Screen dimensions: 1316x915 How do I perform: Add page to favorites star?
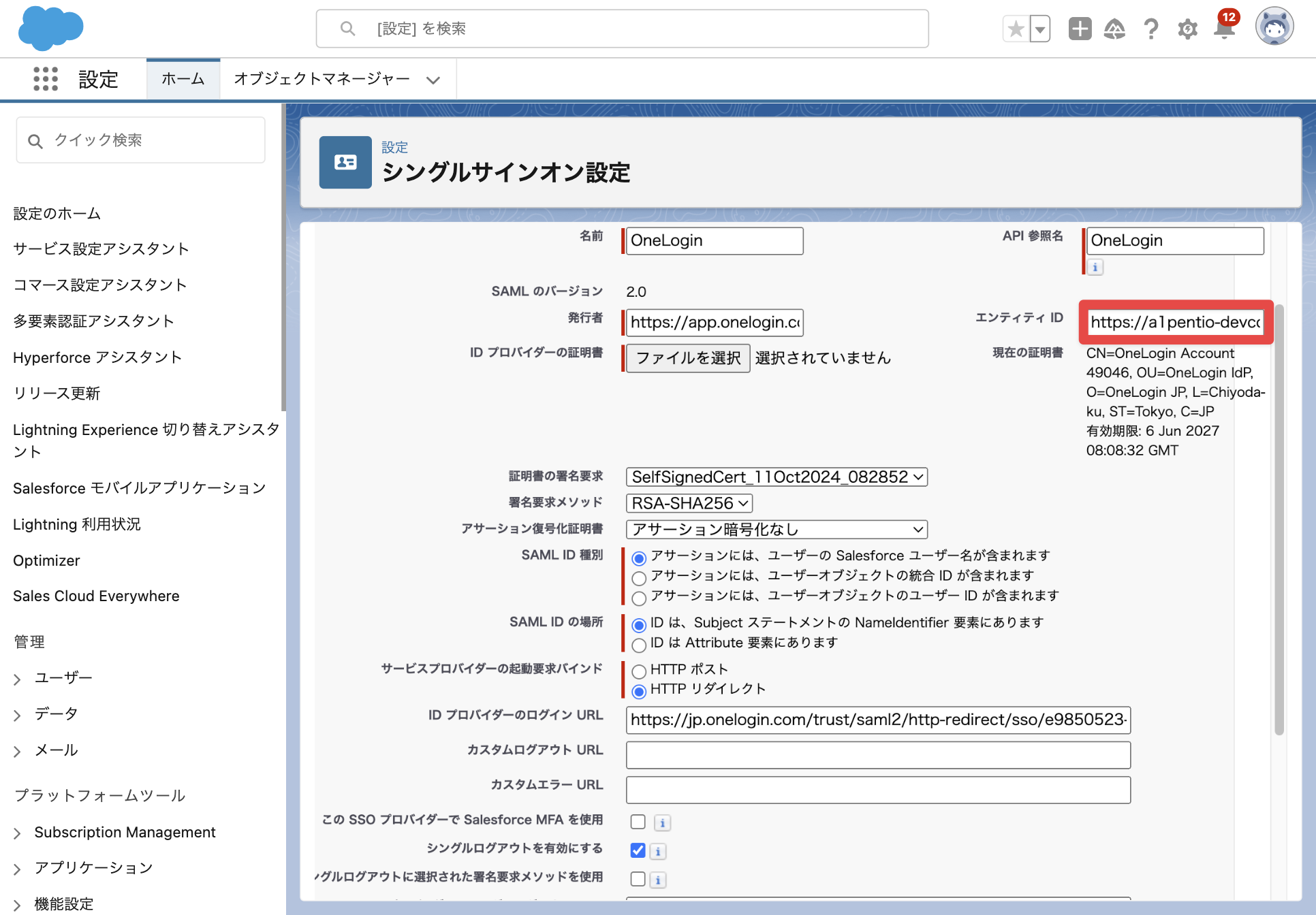tap(1016, 29)
